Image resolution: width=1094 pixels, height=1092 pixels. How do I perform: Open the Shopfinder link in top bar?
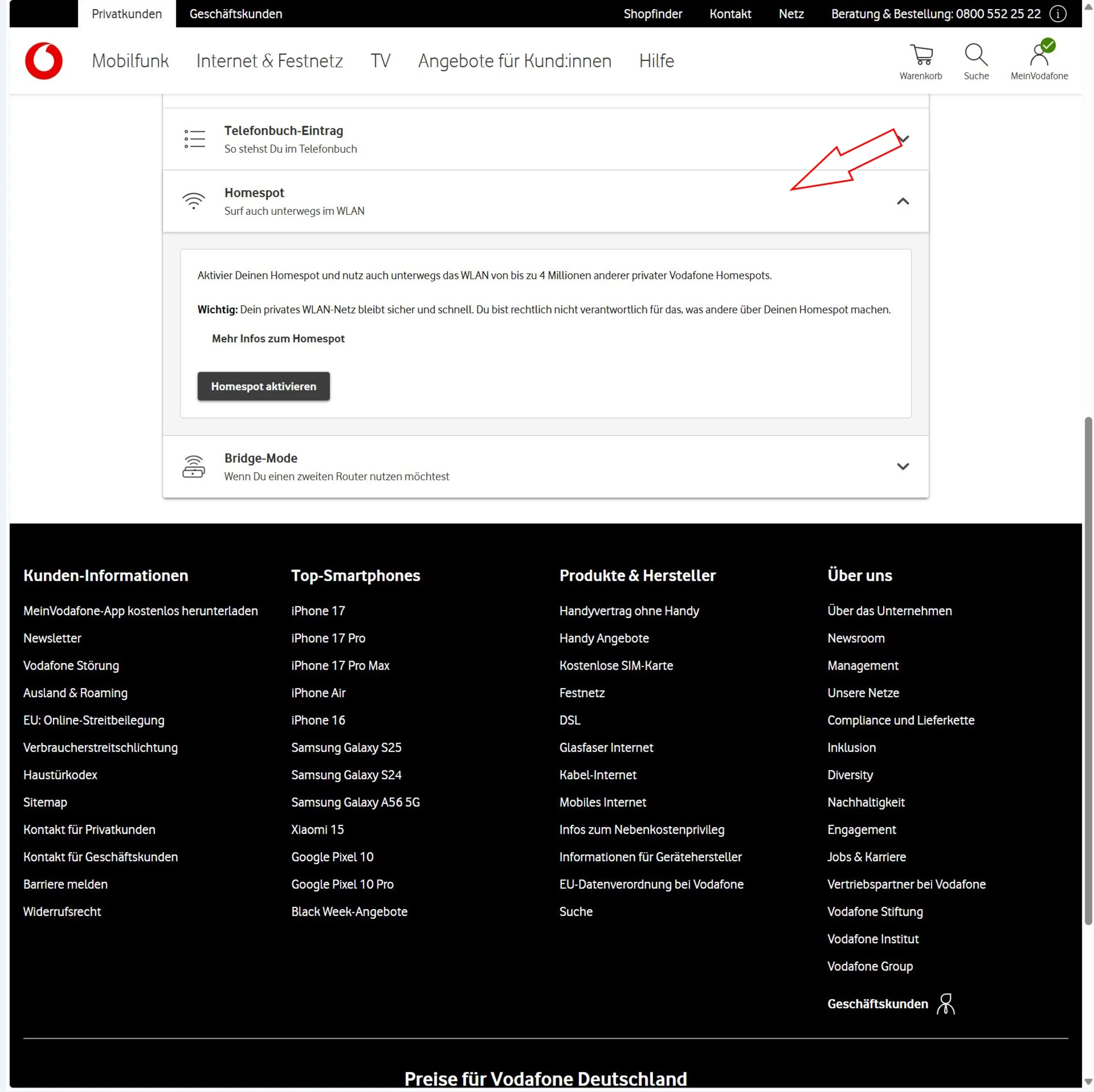pos(653,14)
